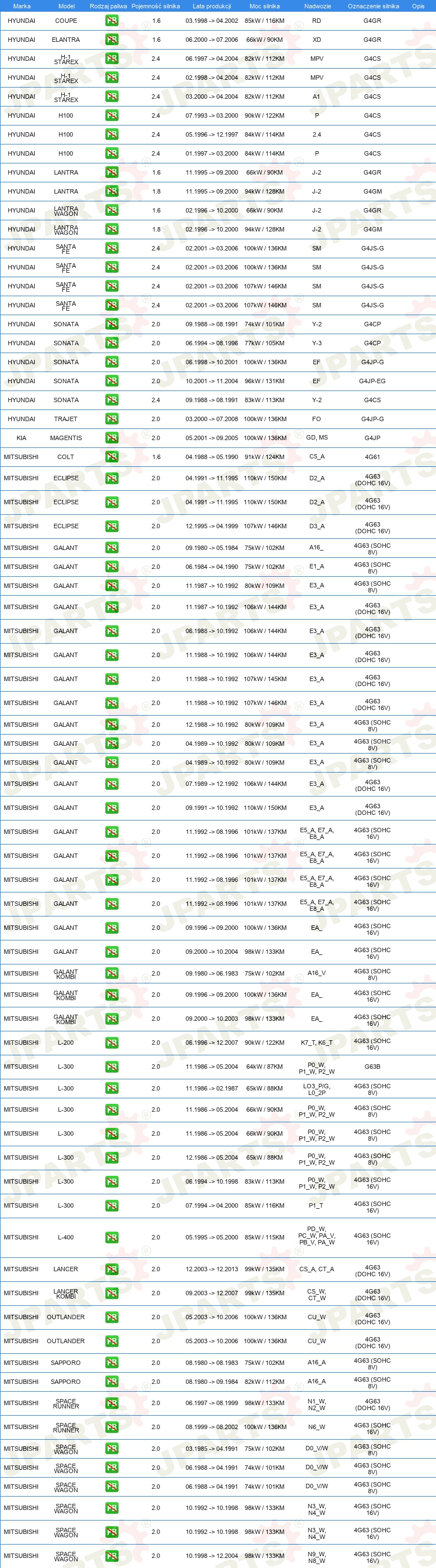Click the fuel icon in the L-300 G63B row
436x1568 pixels.
tap(112, 1067)
